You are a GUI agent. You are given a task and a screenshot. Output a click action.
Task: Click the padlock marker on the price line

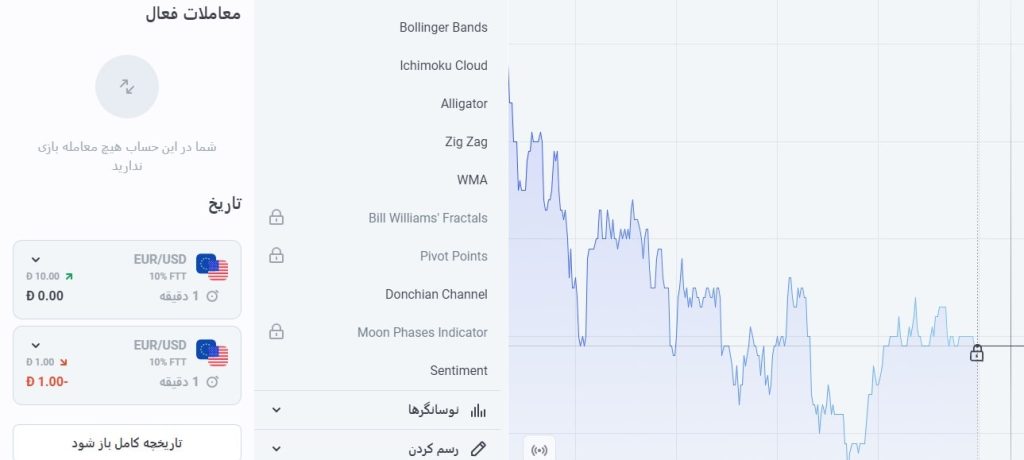tap(976, 353)
